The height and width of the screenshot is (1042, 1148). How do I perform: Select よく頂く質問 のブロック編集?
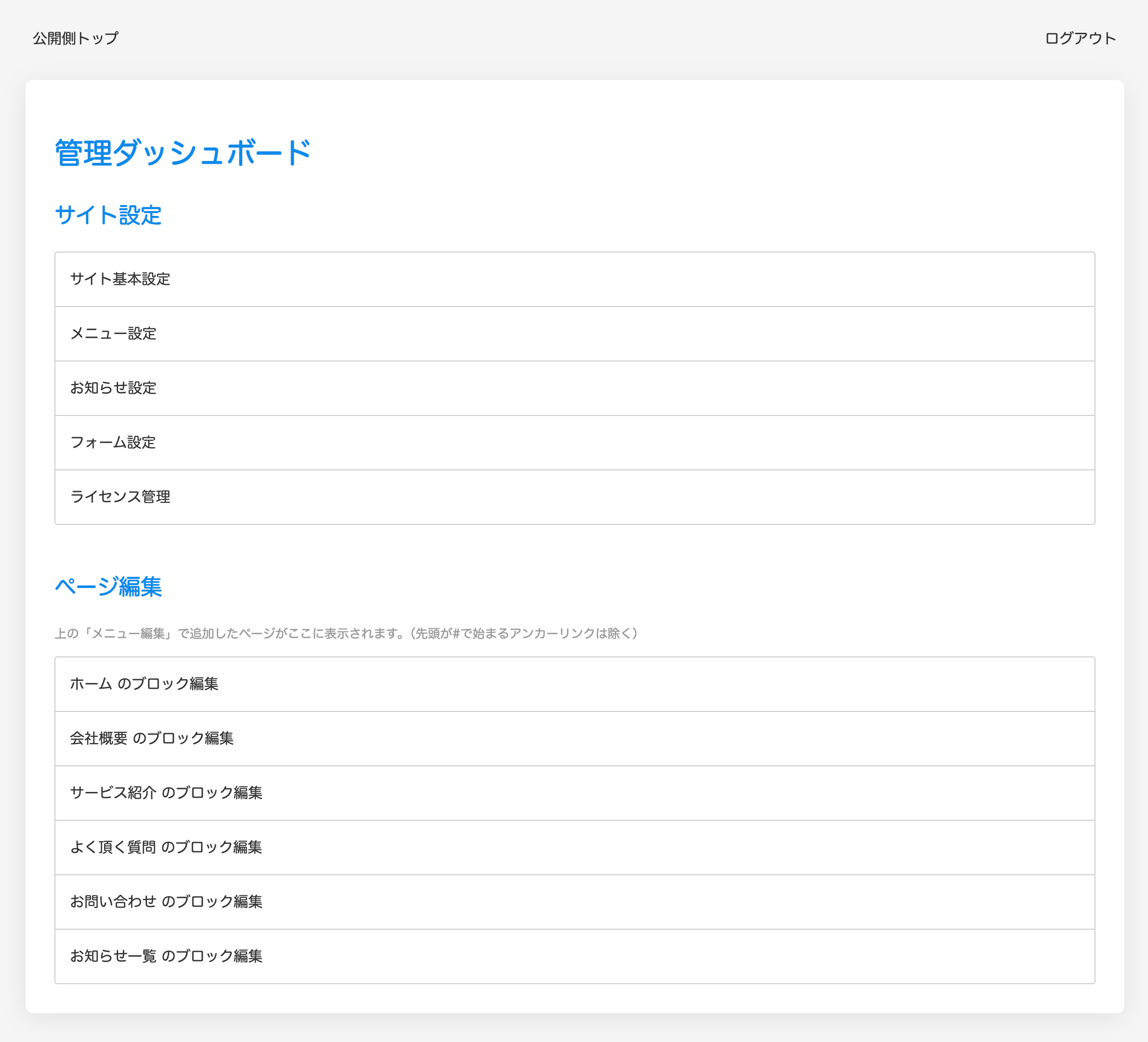166,847
